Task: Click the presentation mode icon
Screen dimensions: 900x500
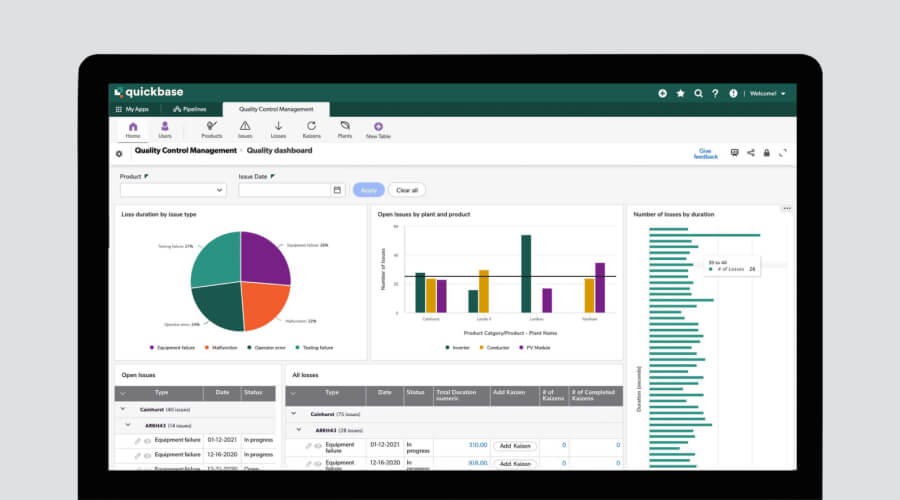Action: click(x=734, y=153)
